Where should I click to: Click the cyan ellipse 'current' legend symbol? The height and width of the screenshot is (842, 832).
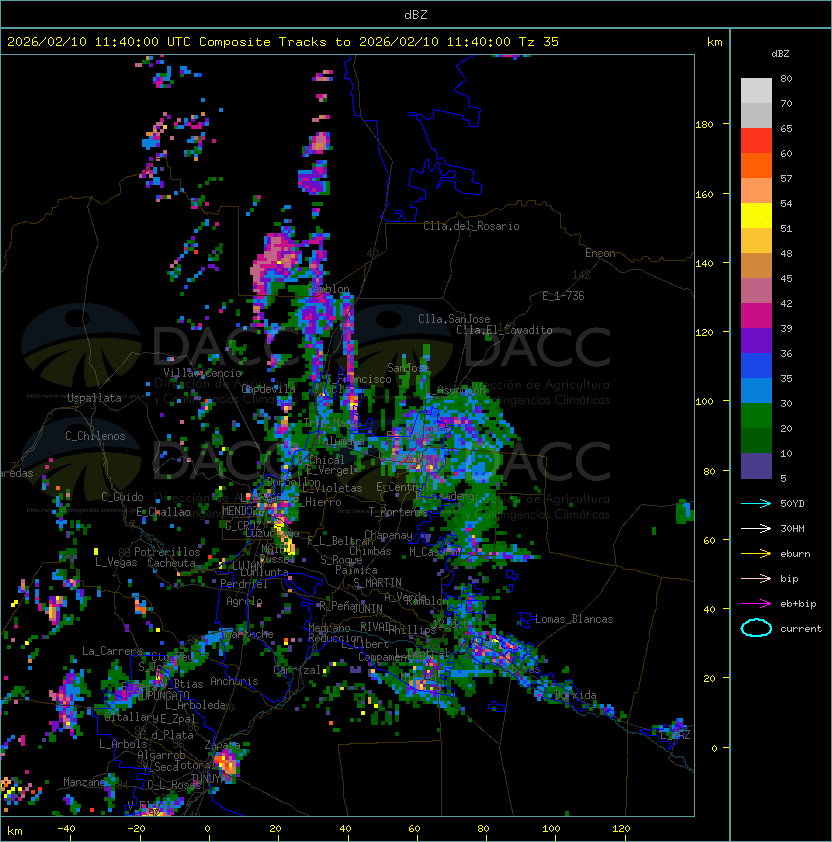(x=756, y=628)
